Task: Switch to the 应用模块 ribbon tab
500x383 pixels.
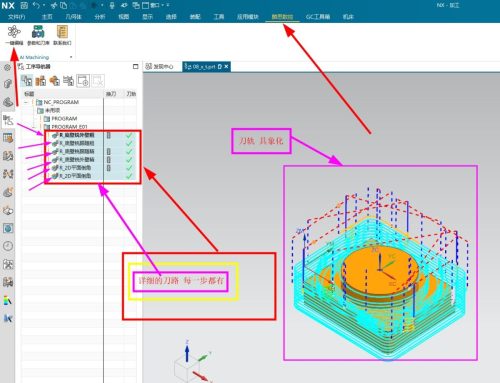Action: pyautogui.click(x=248, y=17)
